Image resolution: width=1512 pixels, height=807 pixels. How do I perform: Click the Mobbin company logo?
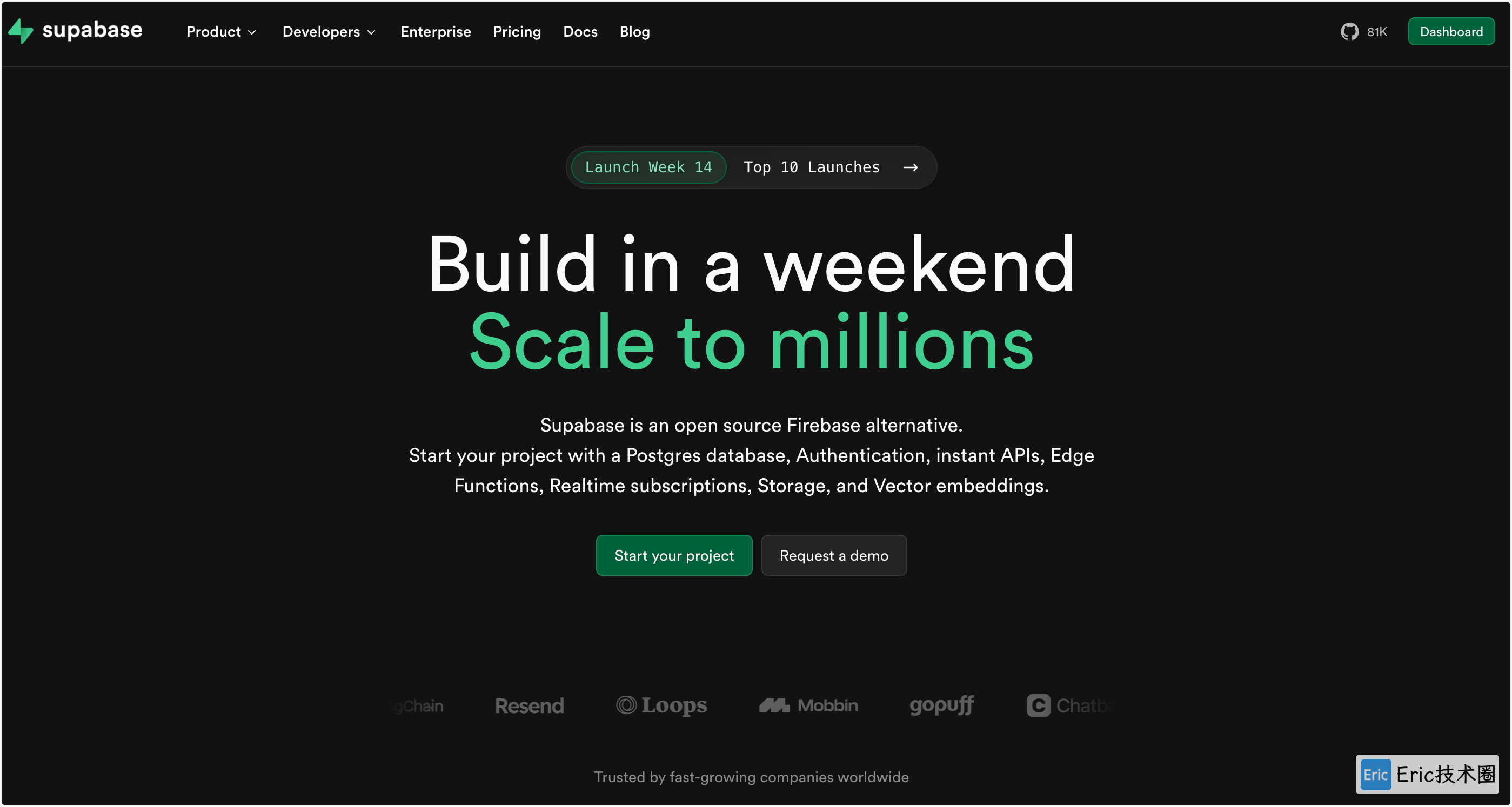[x=808, y=705]
